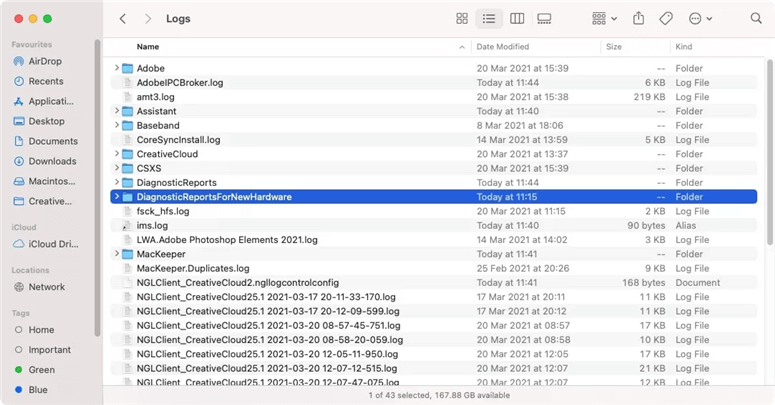Select the NGLClient log ending 08-57-45-751
Screen dimensions: 775x405
click(x=433, y=326)
